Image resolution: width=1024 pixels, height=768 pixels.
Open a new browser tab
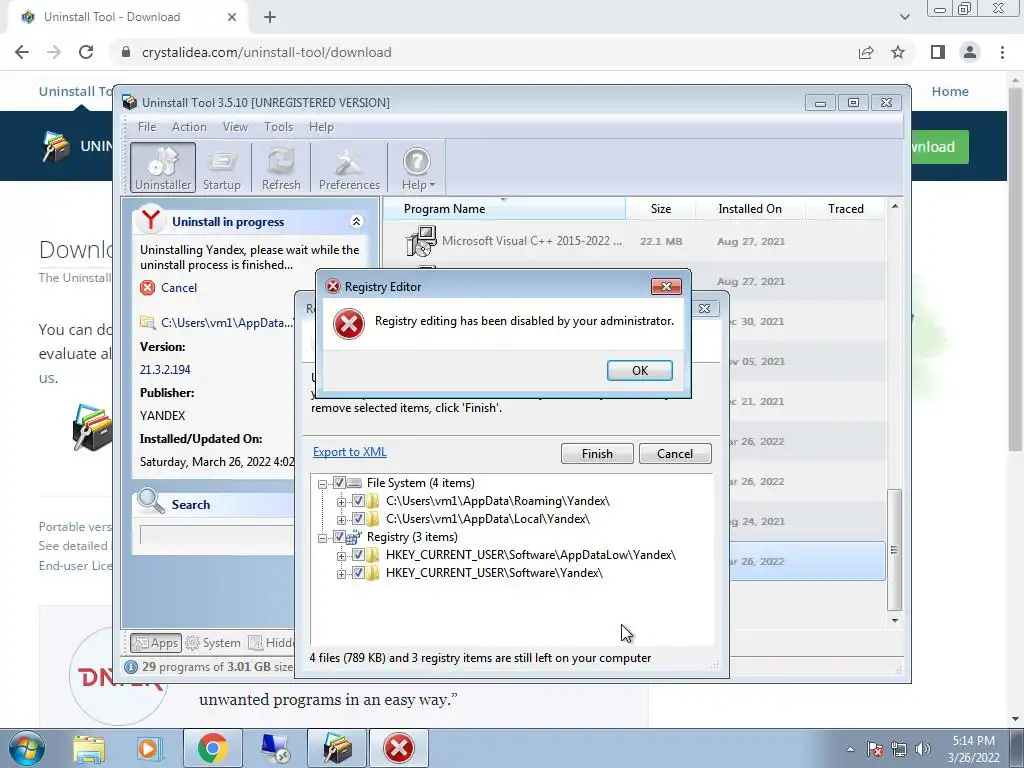pyautogui.click(x=270, y=17)
